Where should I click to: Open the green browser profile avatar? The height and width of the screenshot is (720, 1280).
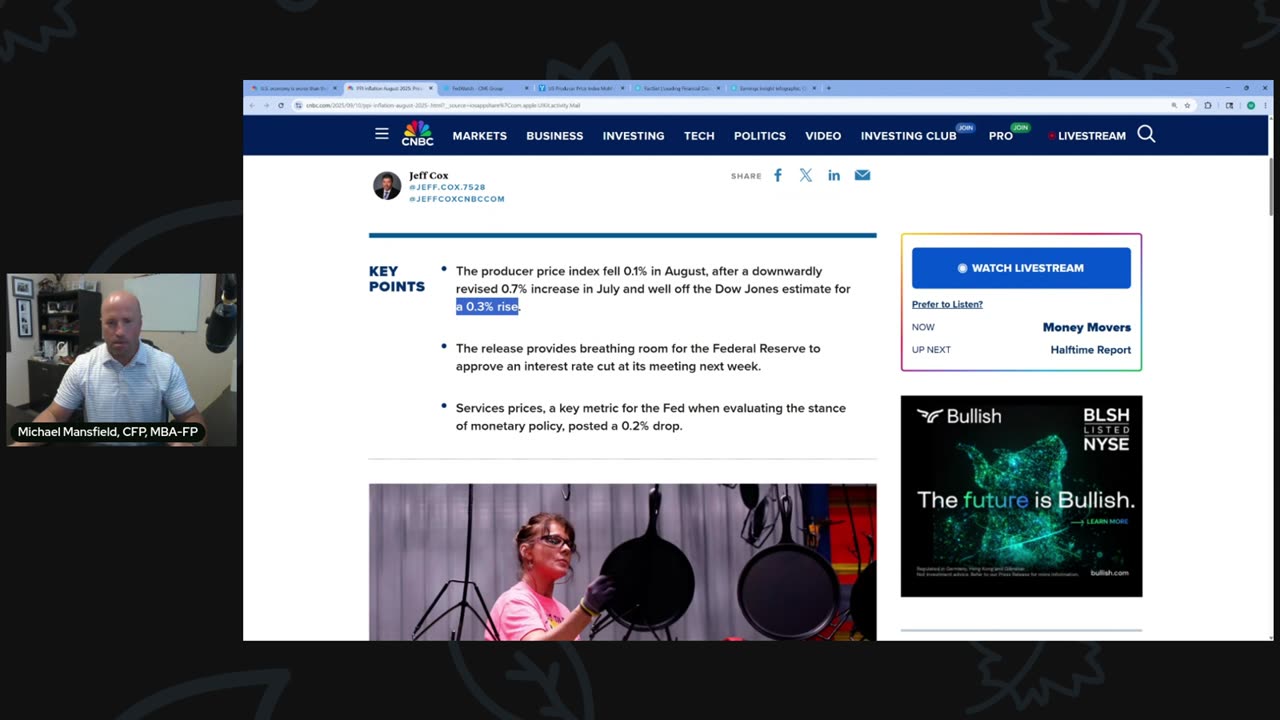(x=1250, y=105)
